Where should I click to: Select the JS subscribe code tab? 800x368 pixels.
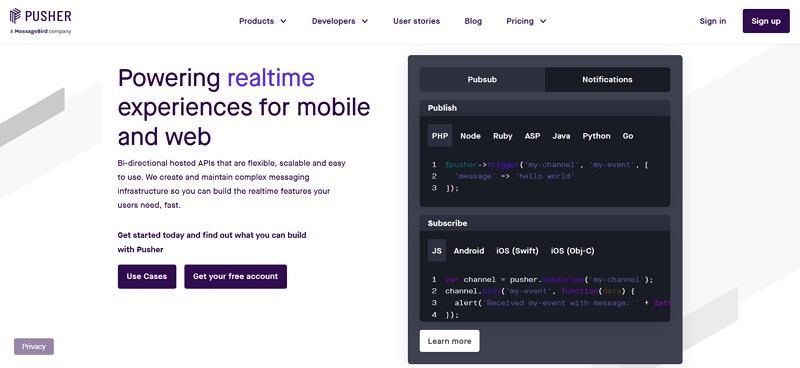437,251
